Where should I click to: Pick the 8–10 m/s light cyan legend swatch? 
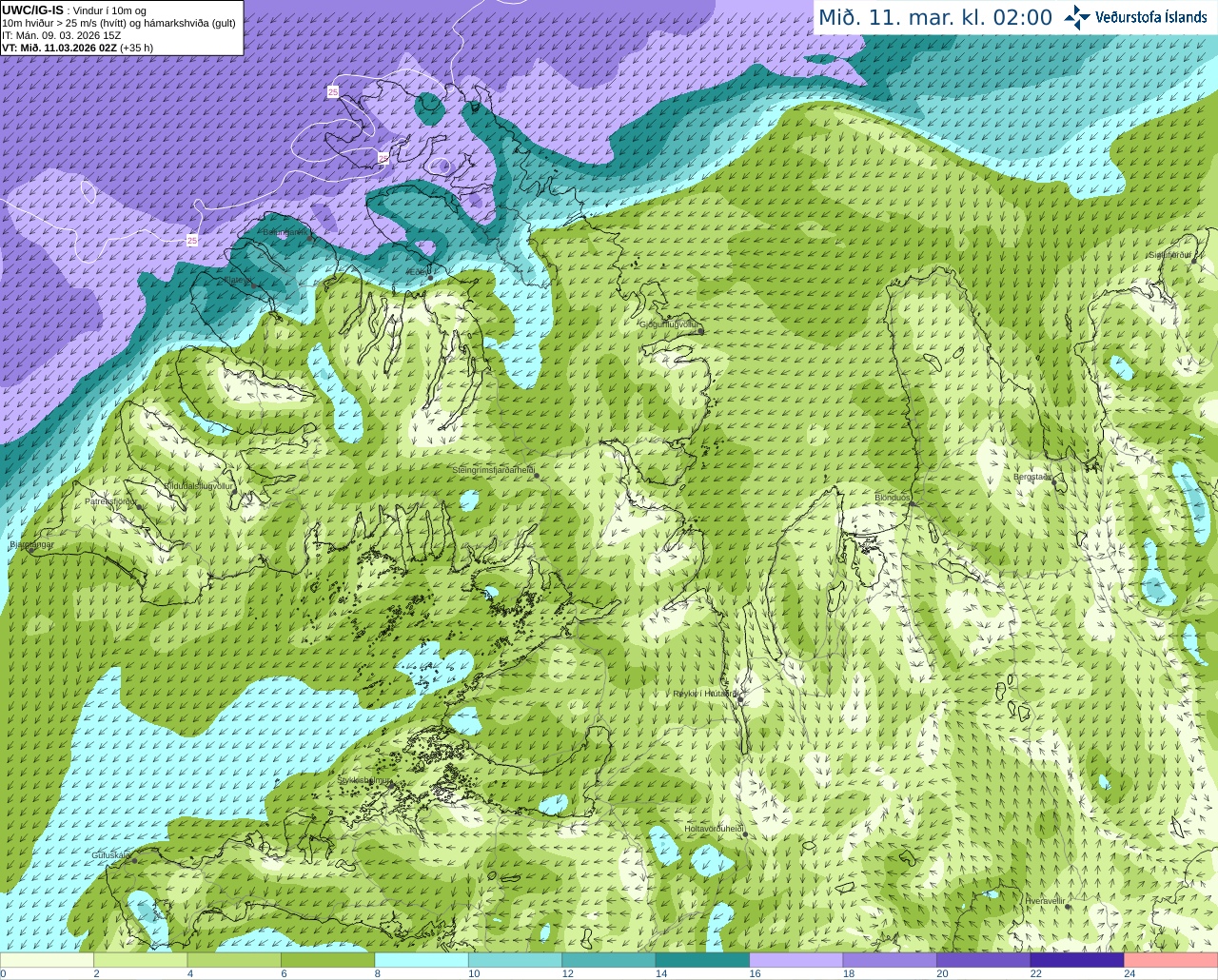click(x=422, y=960)
